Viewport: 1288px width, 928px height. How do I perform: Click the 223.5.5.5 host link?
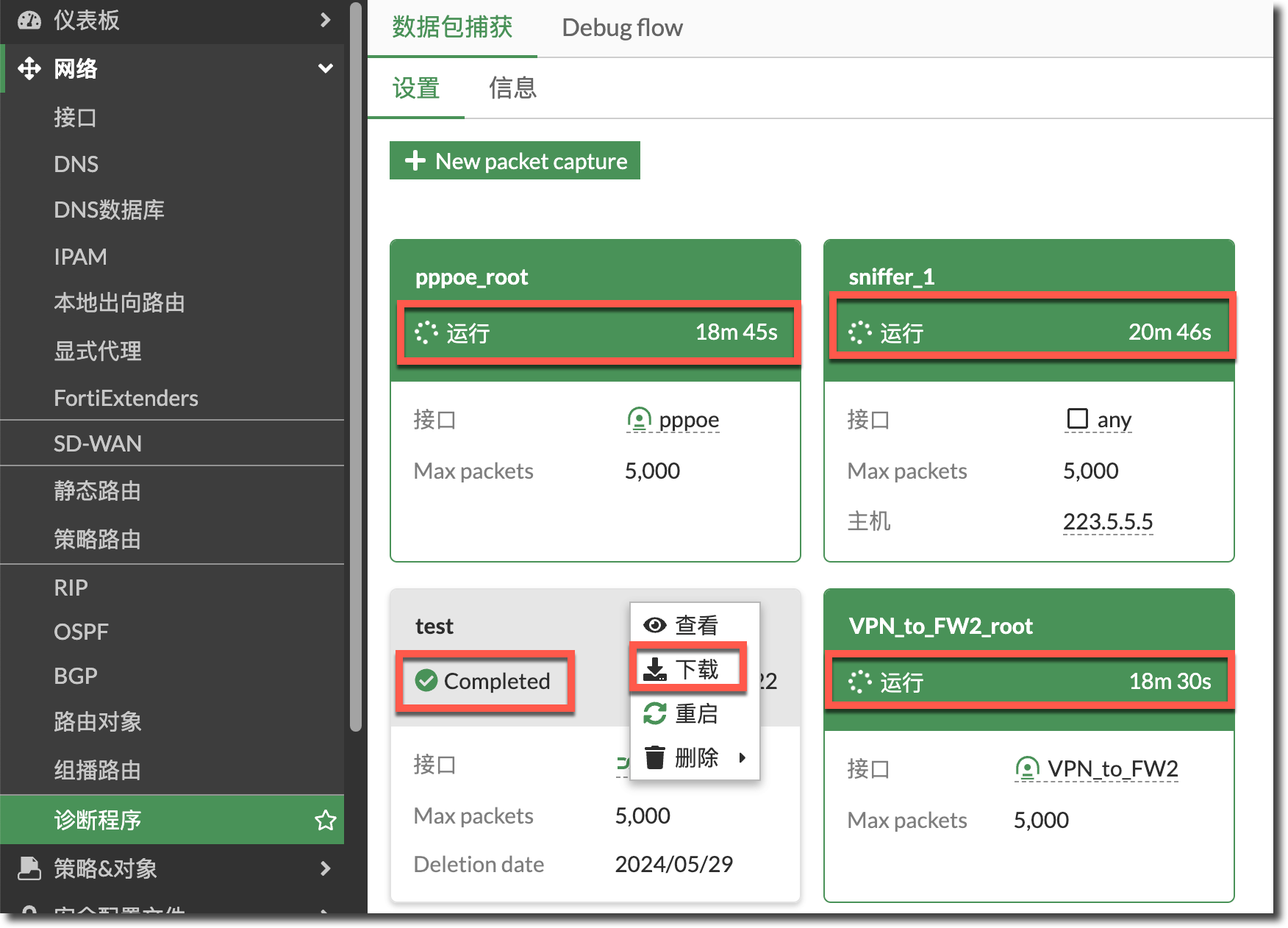1107,521
